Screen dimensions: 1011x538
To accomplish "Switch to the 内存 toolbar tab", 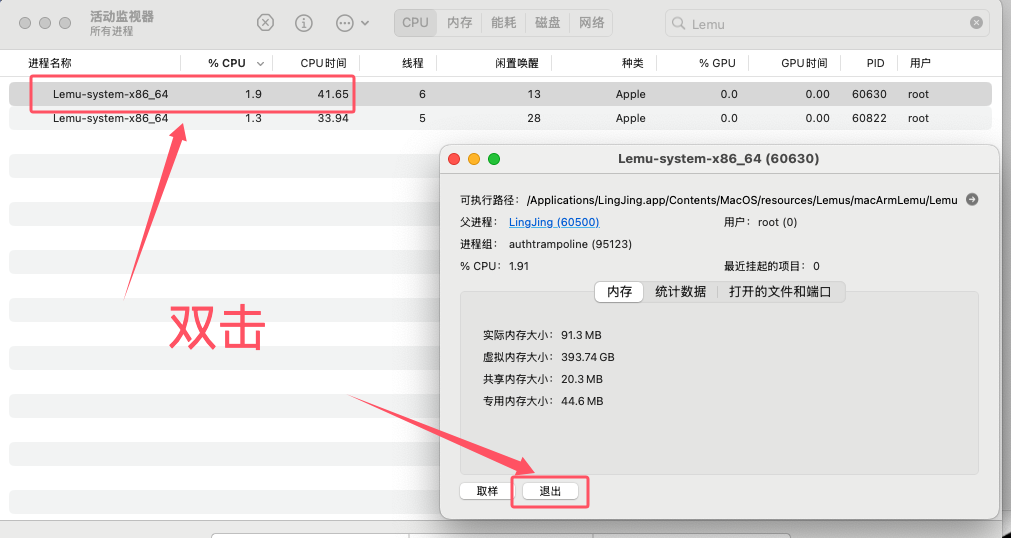I will [459, 23].
